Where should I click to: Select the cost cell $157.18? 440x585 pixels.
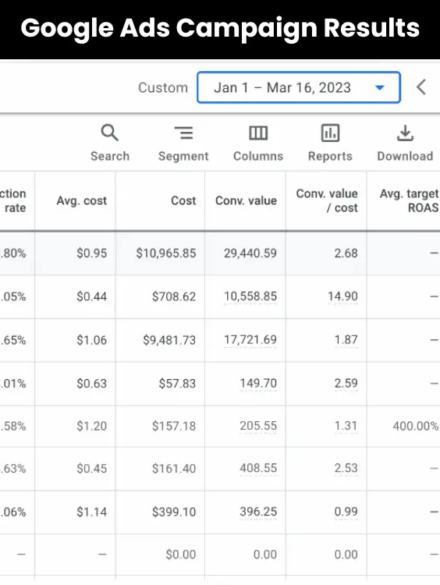174,426
